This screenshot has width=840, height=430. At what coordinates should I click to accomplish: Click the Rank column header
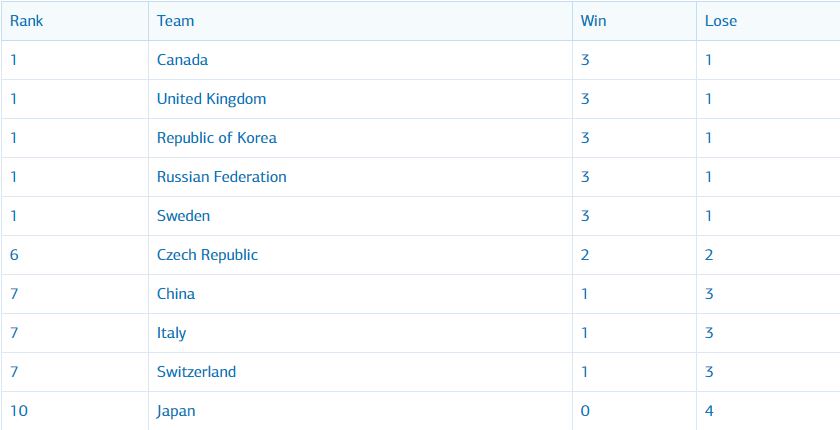(27, 20)
